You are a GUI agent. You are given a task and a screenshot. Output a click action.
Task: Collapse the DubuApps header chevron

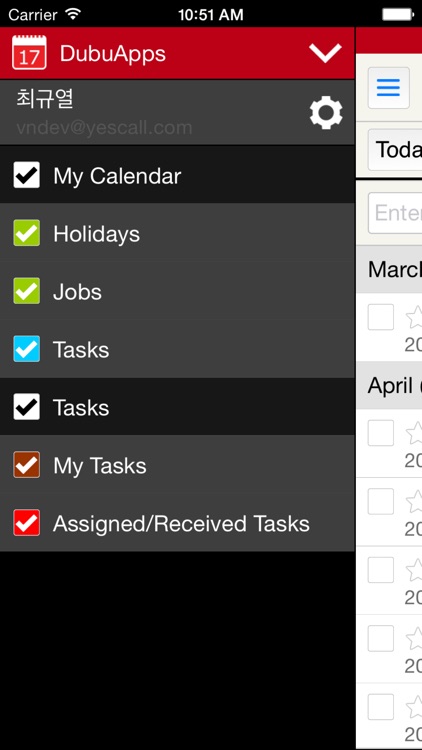[x=325, y=53]
